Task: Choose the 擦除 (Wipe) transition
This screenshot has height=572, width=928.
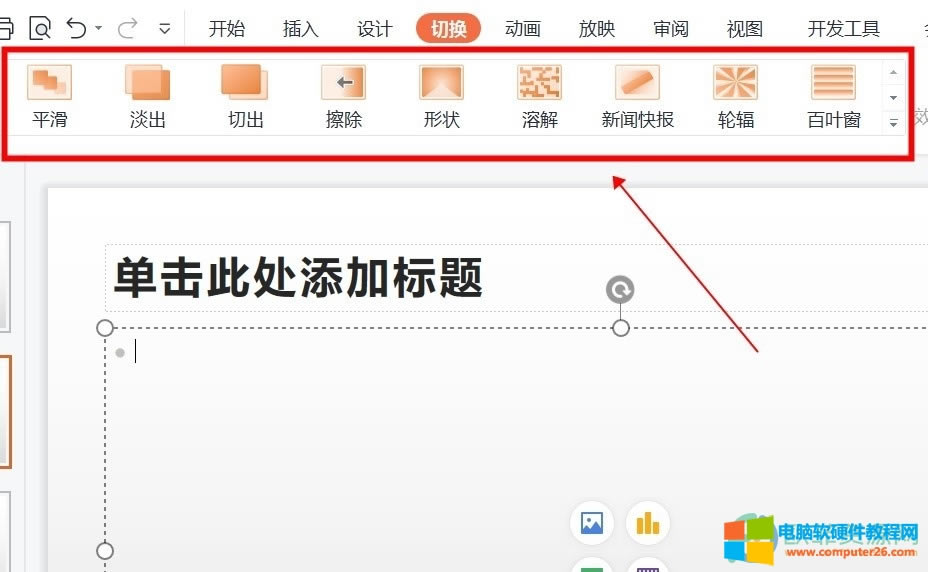Action: [x=343, y=96]
